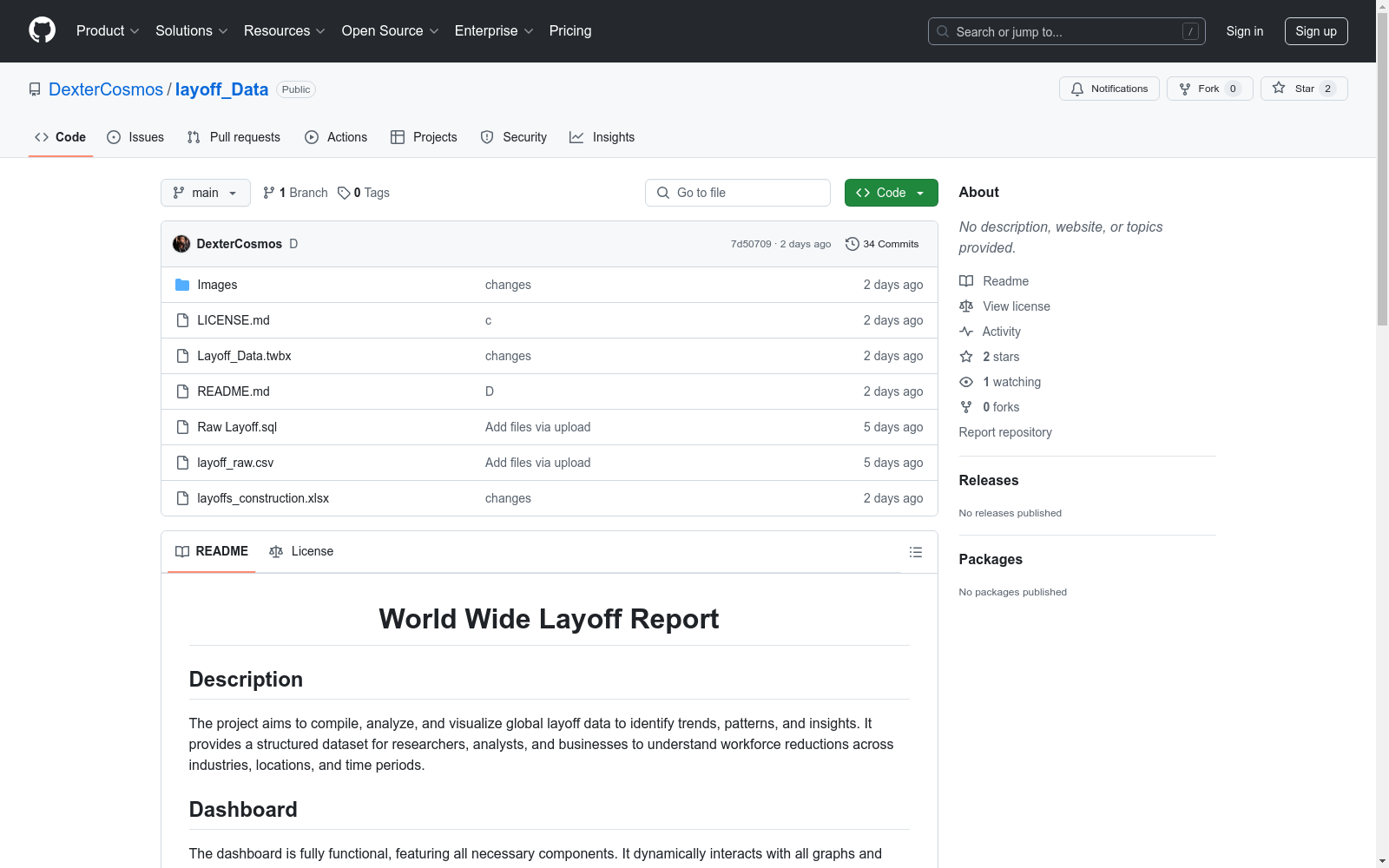1389x868 pixels.
Task: Click the repository icon beside DexterCosmos
Action: pyautogui.click(x=35, y=89)
